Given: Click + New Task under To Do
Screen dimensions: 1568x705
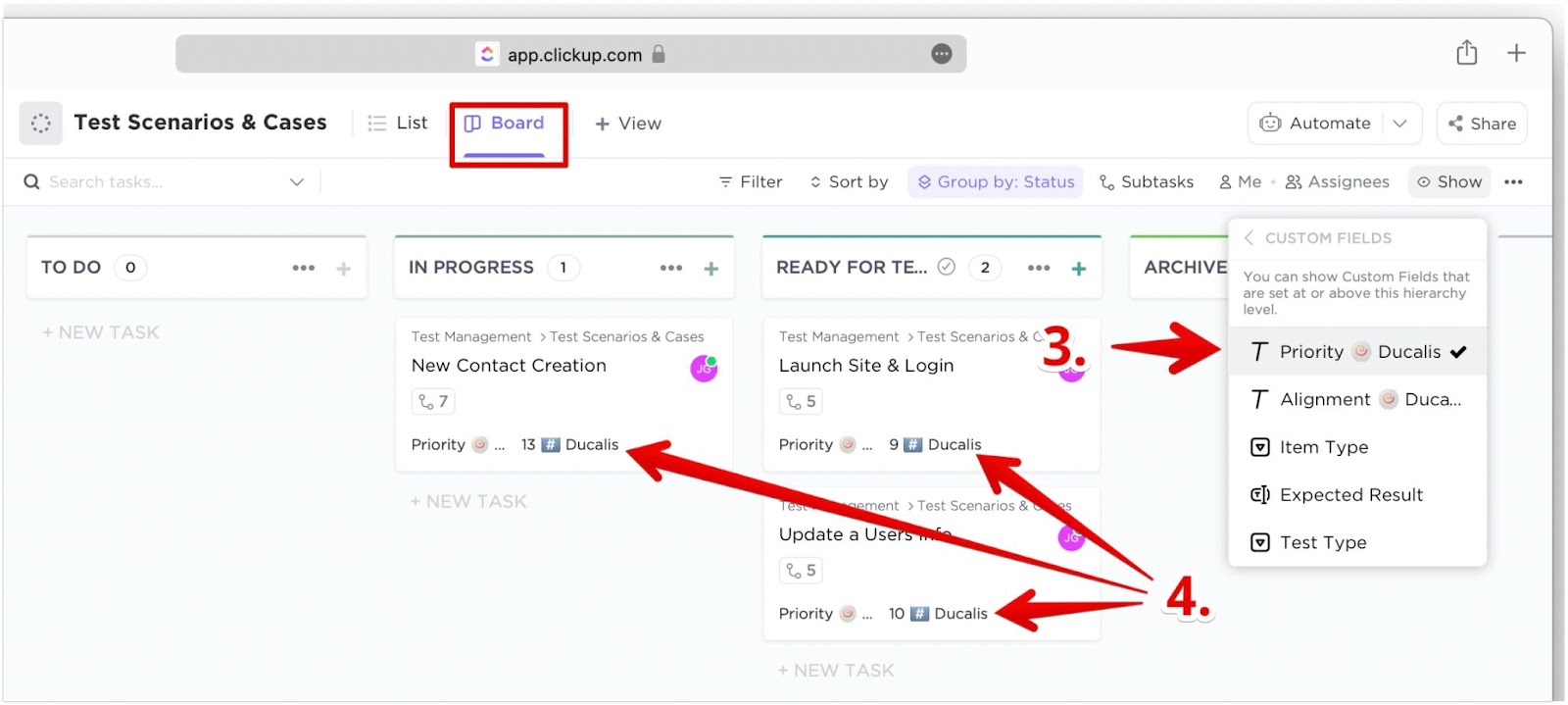Looking at the screenshot, I should tap(101, 332).
